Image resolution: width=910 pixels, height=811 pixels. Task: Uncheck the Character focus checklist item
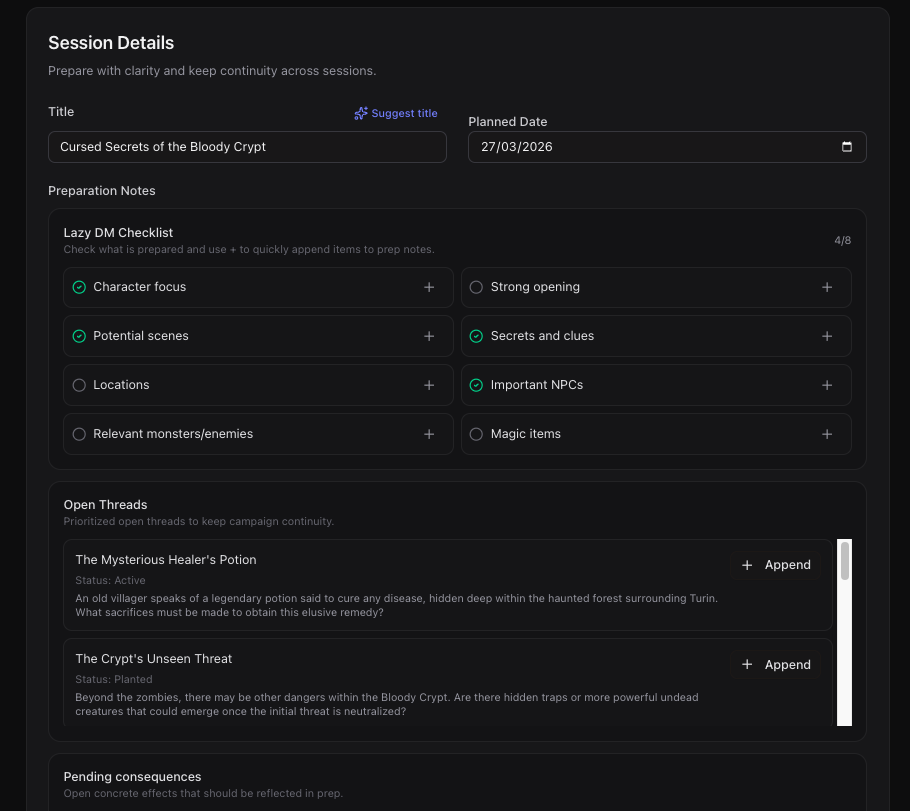pyautogui.click(x=79, y=287)
